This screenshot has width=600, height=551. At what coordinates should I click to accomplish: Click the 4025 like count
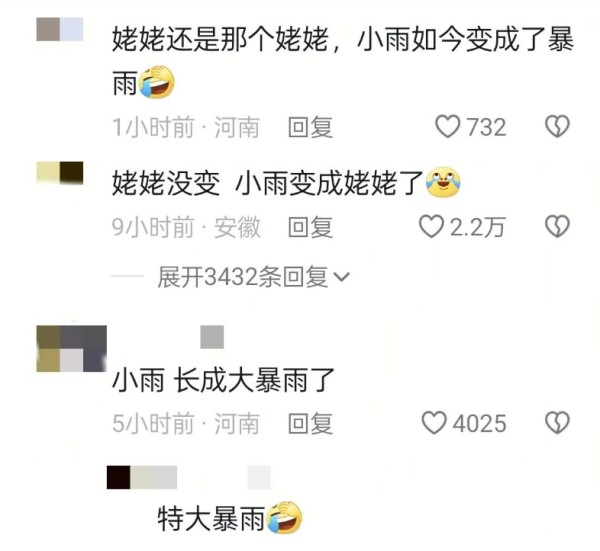tap(479, 423)
